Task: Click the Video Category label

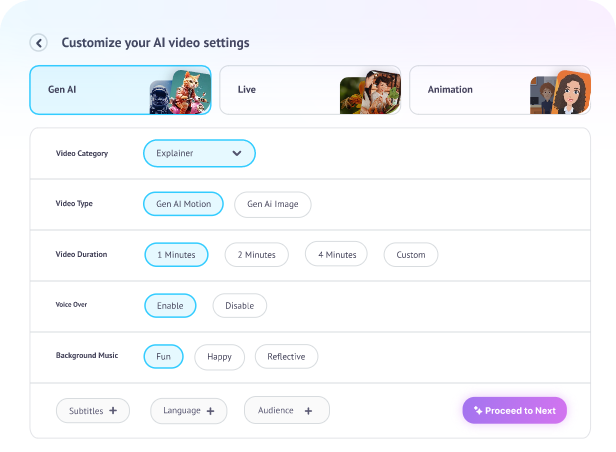Action: pos(82,154)
